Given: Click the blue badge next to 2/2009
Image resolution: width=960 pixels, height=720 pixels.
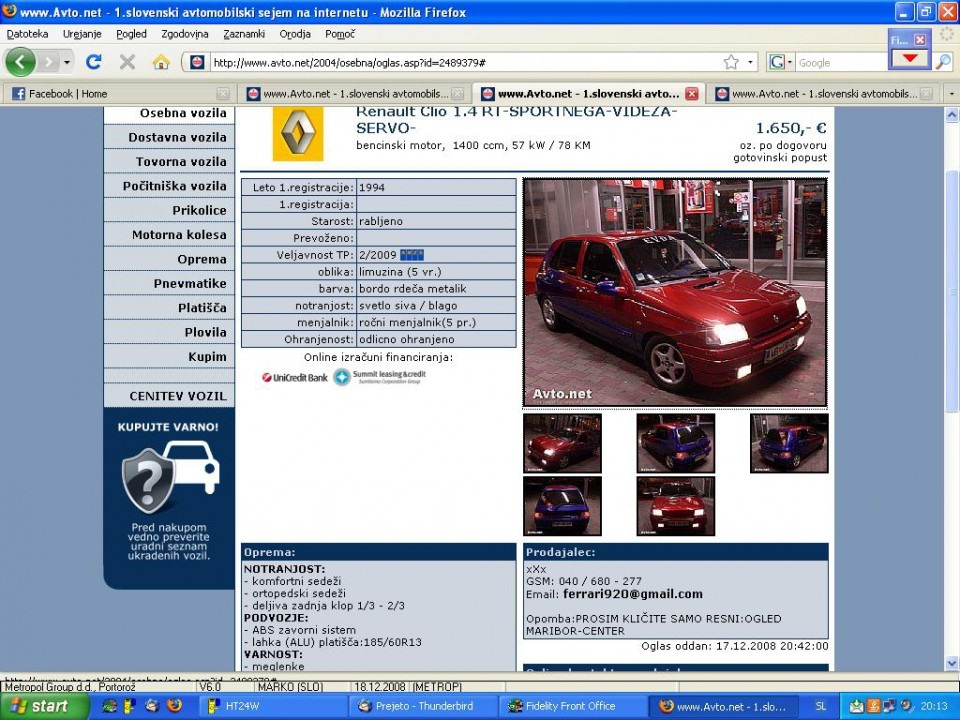Looking at the screenshot, I should [x=411, y=255].
